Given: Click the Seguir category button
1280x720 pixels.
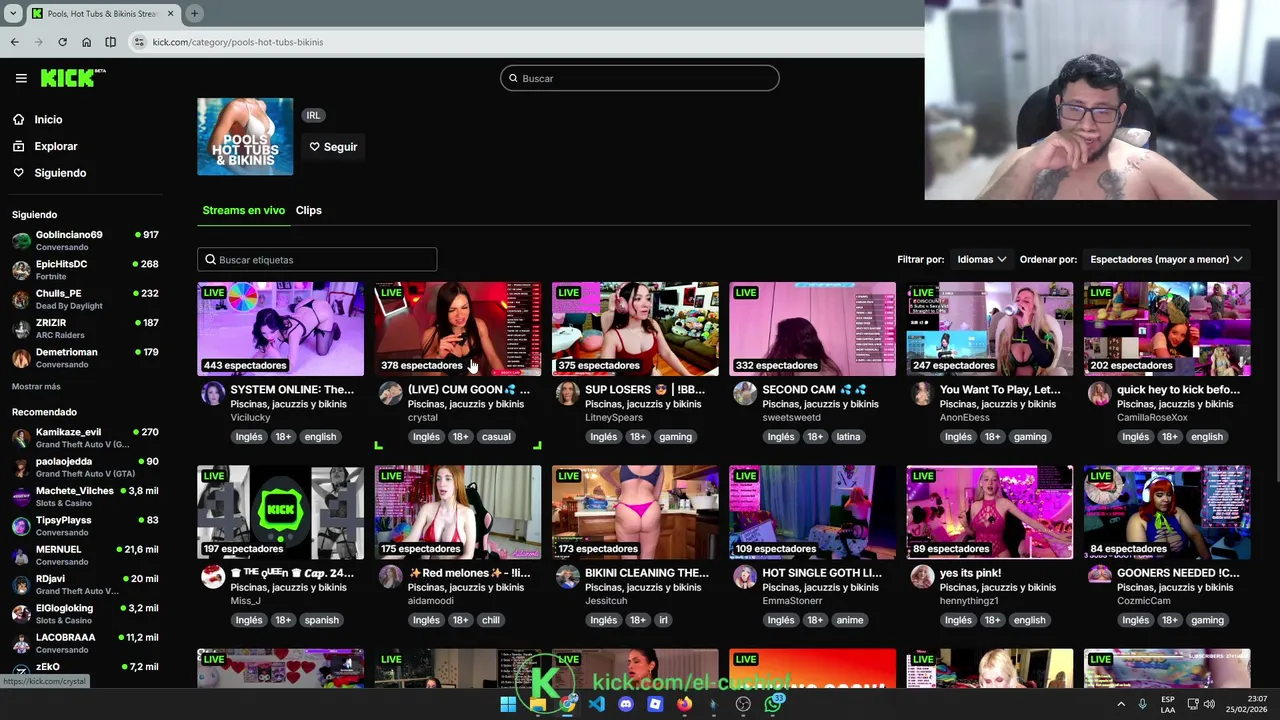Looking at the screenshot, I should point(333,147).
